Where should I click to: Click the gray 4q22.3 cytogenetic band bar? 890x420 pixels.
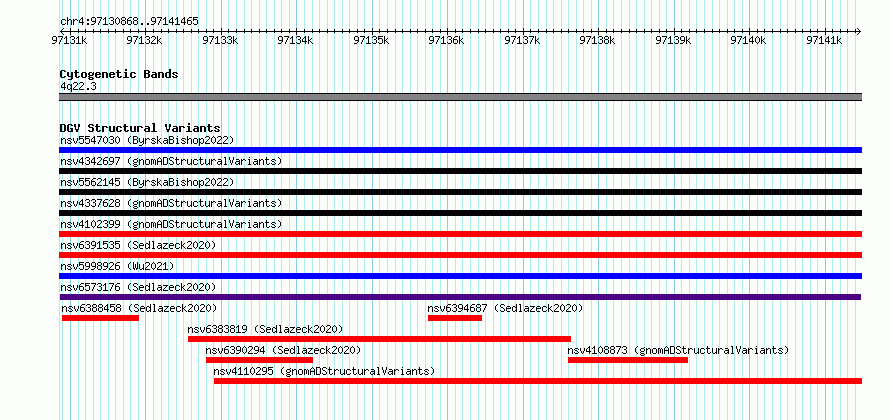point(460,97)
